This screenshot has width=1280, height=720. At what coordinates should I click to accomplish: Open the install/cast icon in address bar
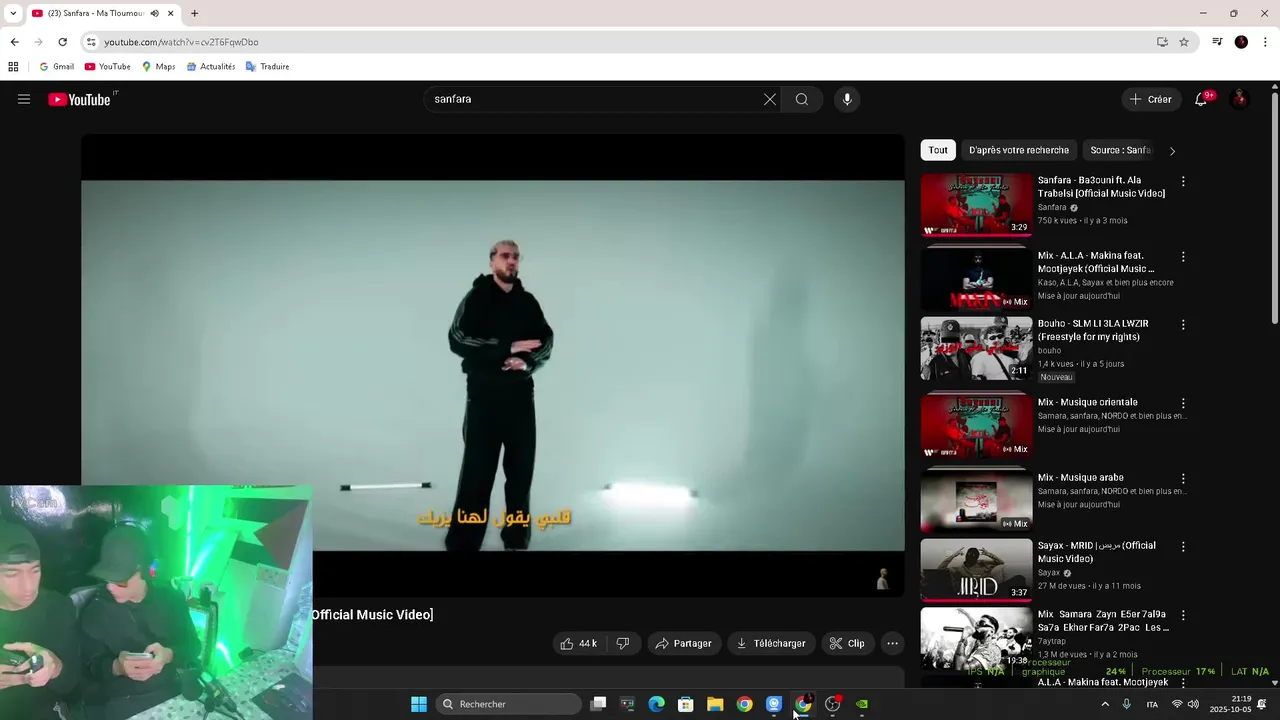1162,42
